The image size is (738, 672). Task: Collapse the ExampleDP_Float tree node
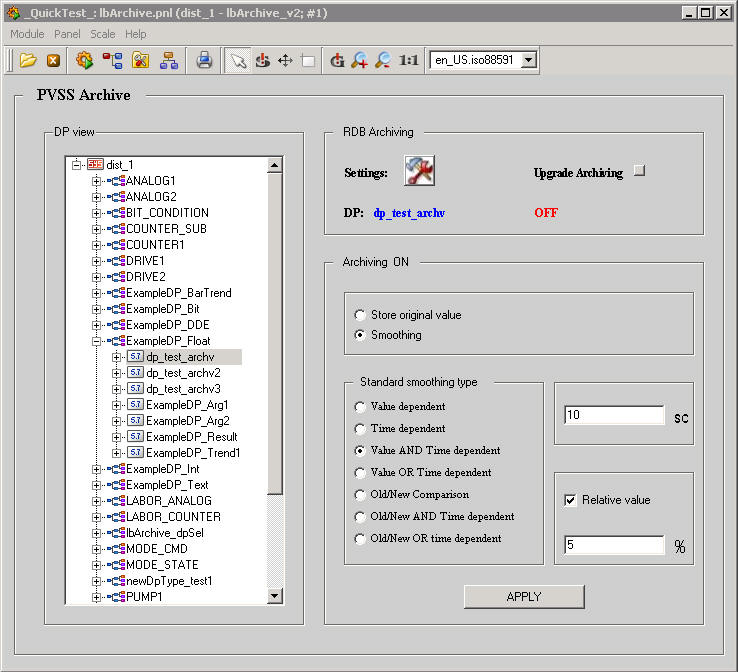tap(97, 341)
